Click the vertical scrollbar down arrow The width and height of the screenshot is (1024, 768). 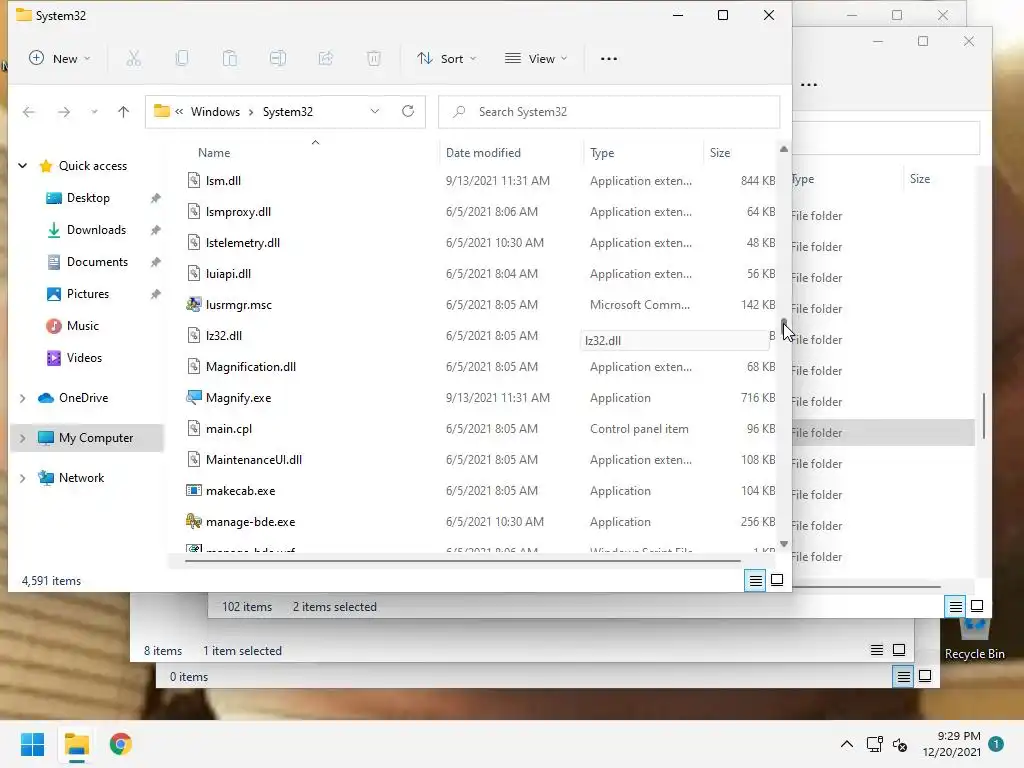click(784, 543)
